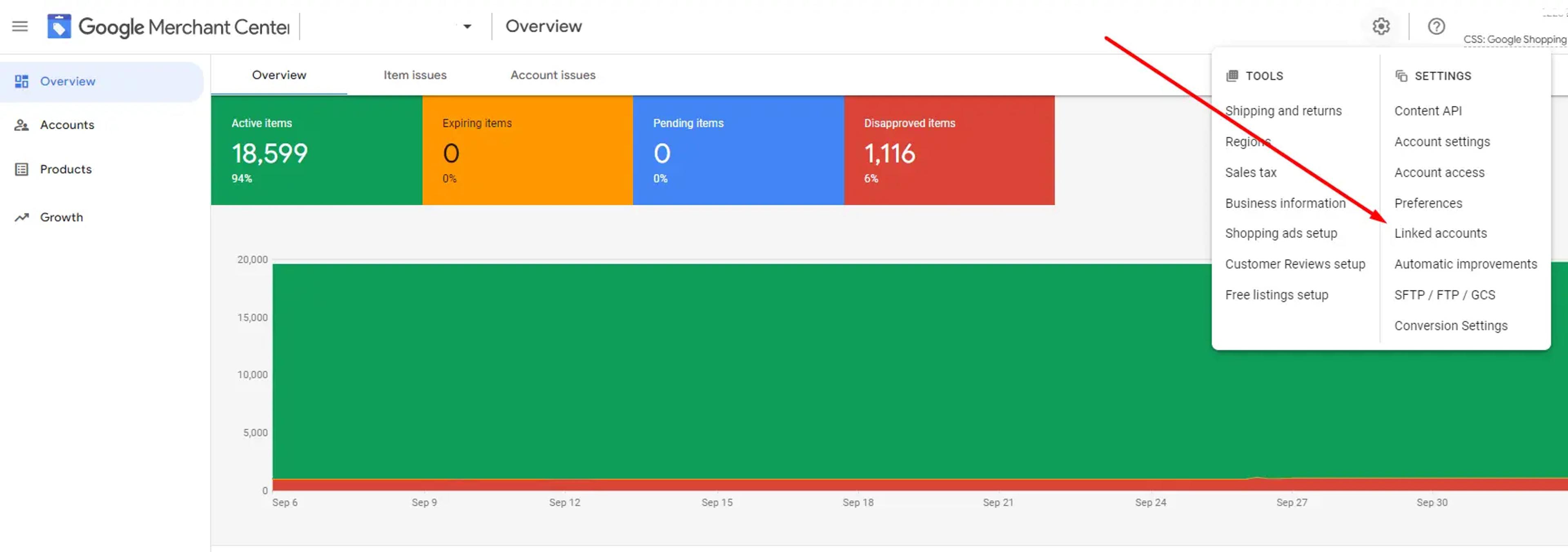1568x552 pixels.
Task: Open Conversion Settings option
Action: (1450, 326)
